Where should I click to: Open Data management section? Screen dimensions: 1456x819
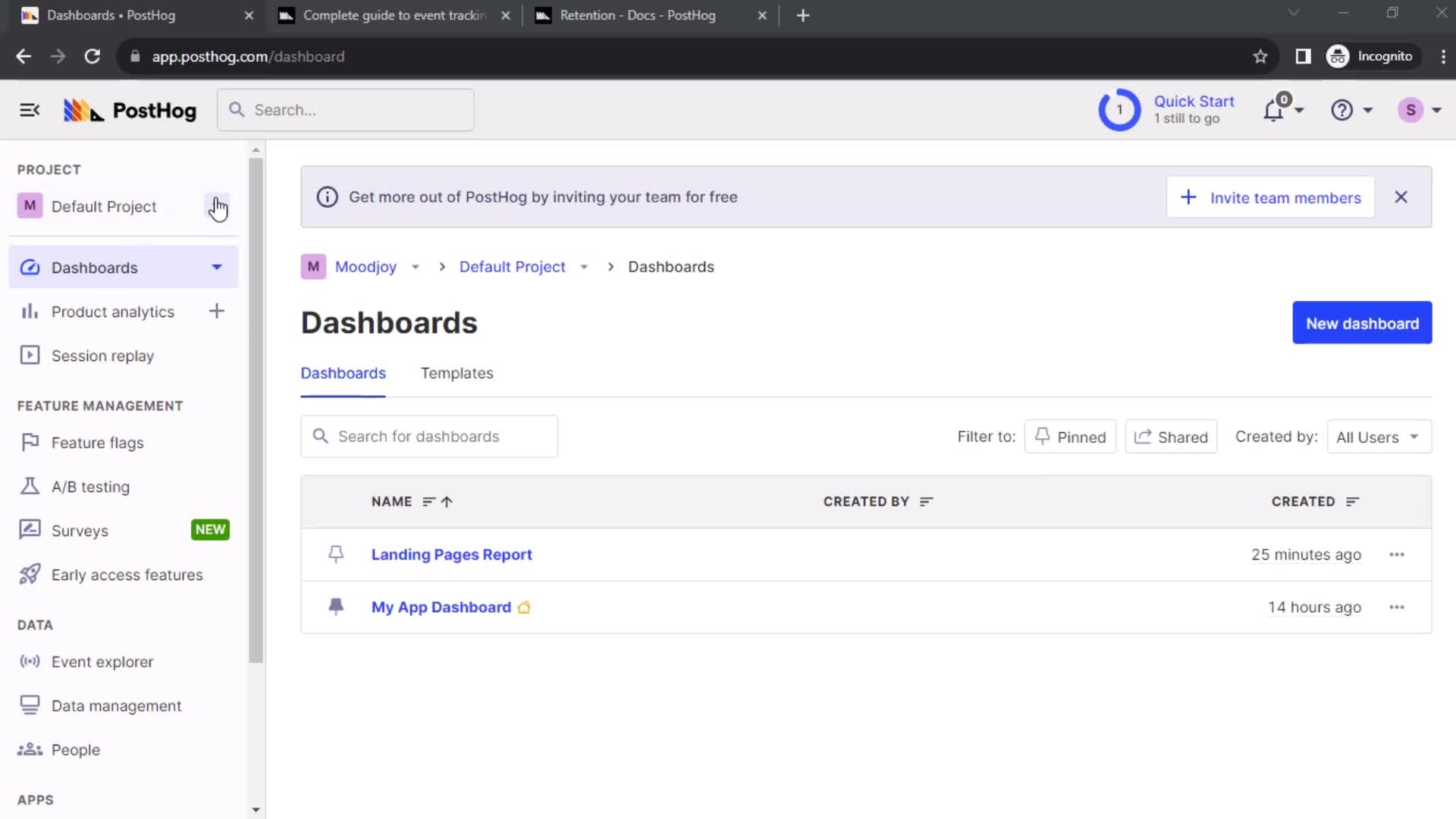pyautogui.click(x=116, y=705)
